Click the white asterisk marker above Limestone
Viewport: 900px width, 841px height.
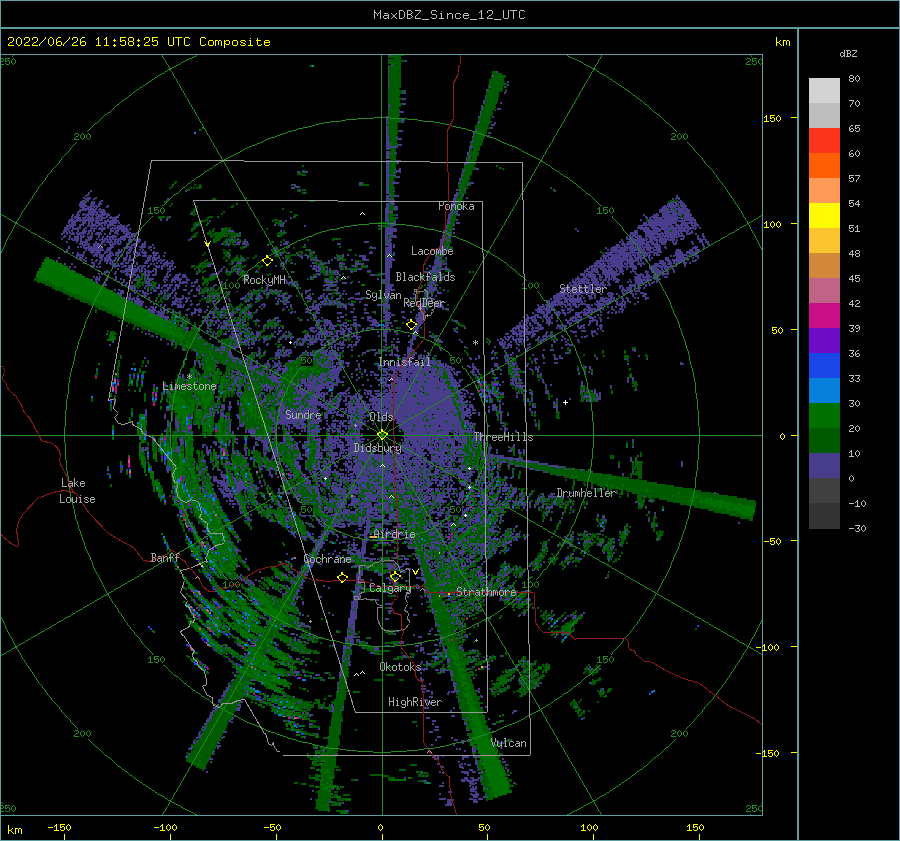point(189,376)
